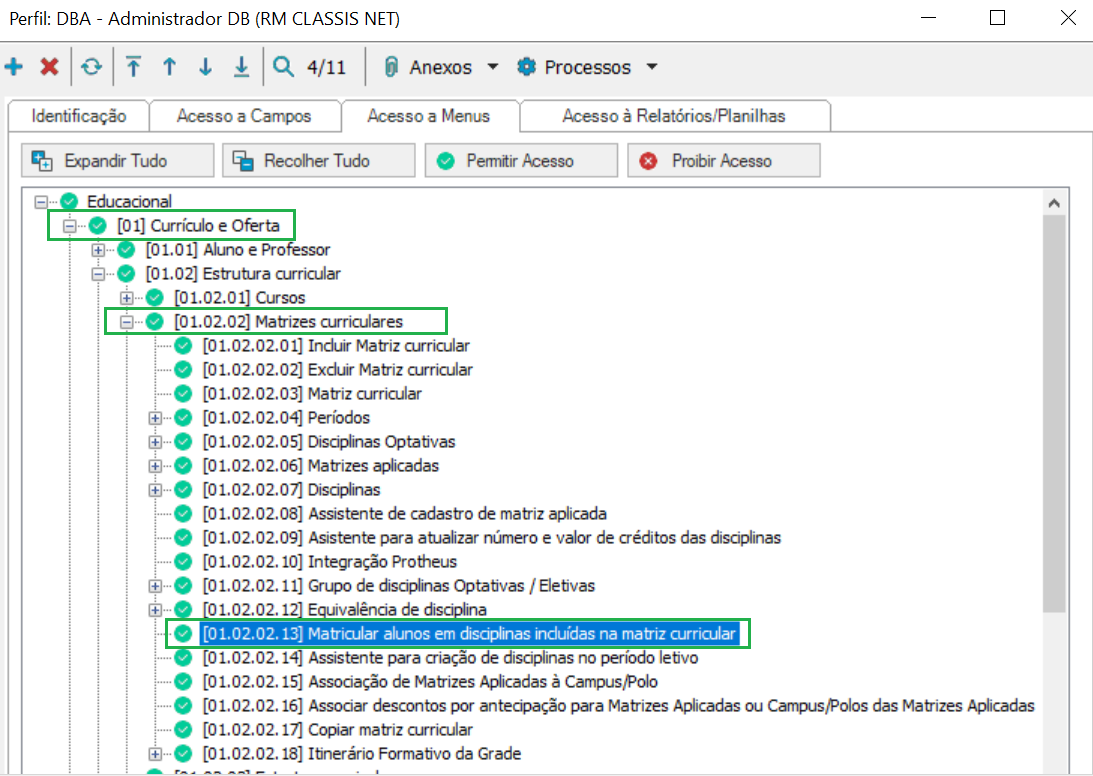
Task: Go to the last record arrow
Action: pos(241,67)
